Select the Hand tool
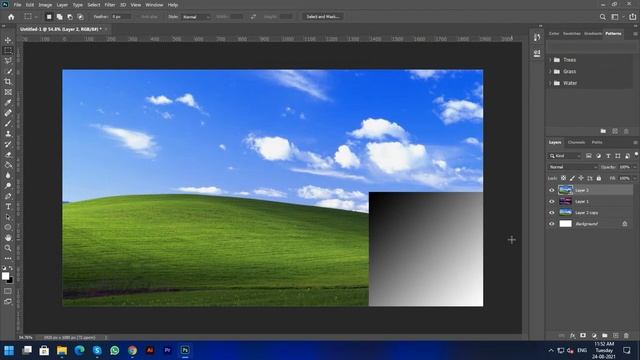 click(x=8, y=238)
